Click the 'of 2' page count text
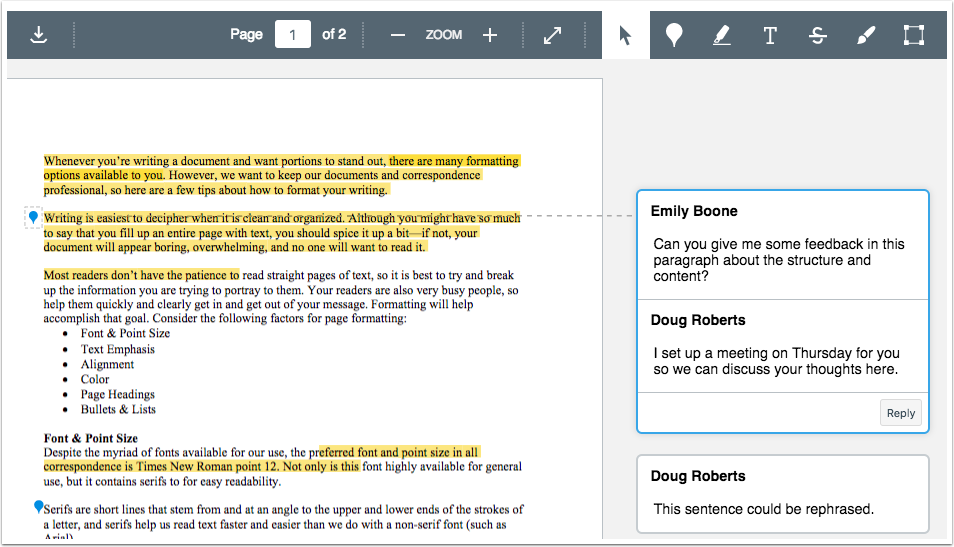 334,35
